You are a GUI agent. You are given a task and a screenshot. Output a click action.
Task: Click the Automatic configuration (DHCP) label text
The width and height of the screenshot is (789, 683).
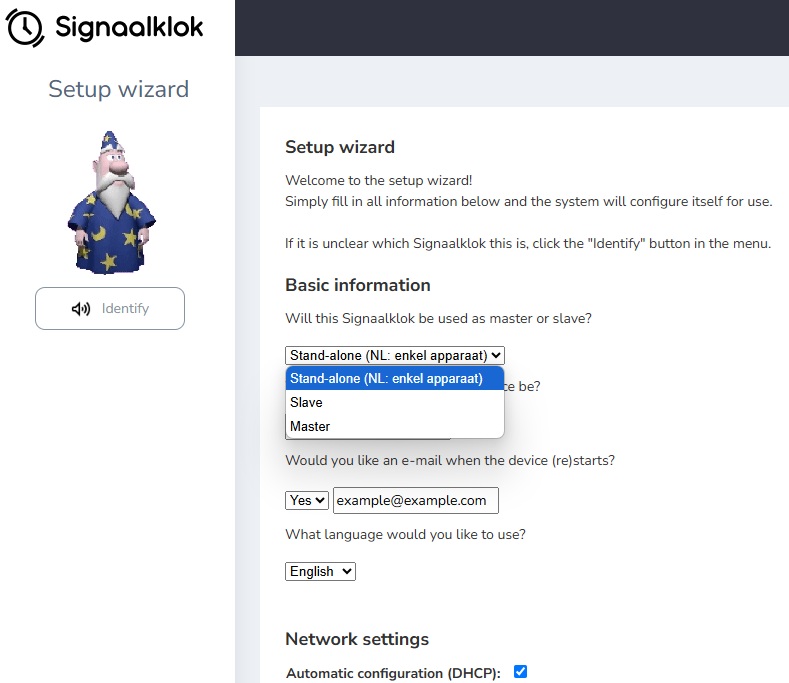[393, 673]
